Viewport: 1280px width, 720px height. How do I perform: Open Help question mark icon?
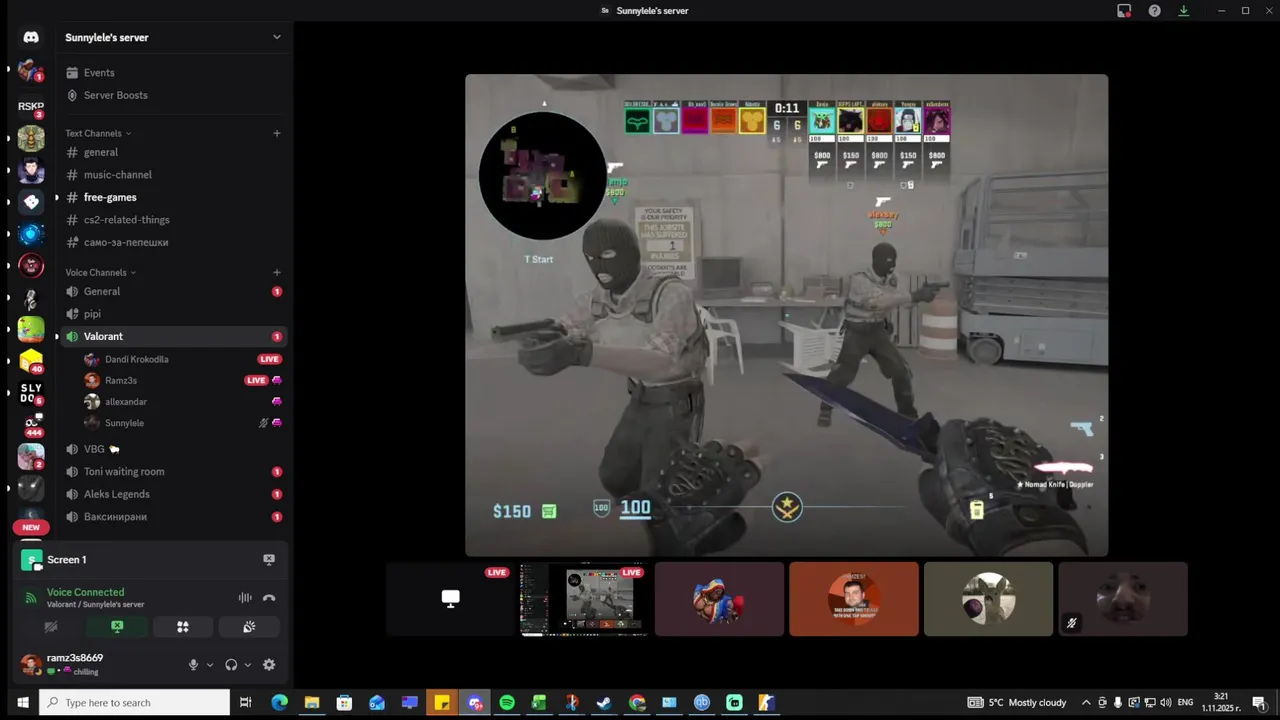pyautogui.click(x=1155, y=11)
